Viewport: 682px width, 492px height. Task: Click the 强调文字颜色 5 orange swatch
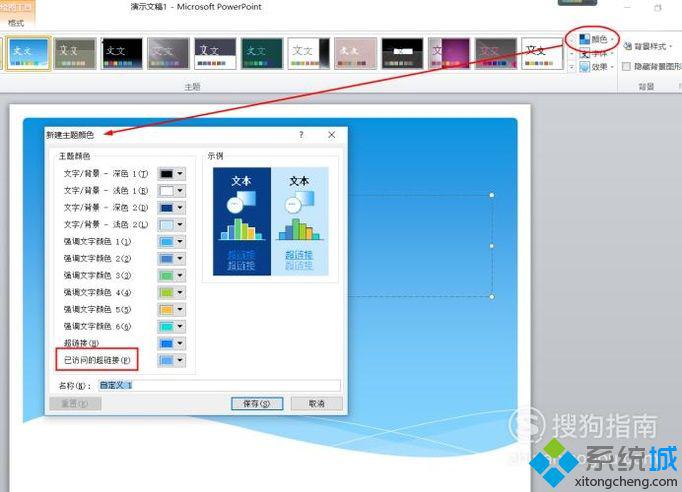click(x=166, y=309)
